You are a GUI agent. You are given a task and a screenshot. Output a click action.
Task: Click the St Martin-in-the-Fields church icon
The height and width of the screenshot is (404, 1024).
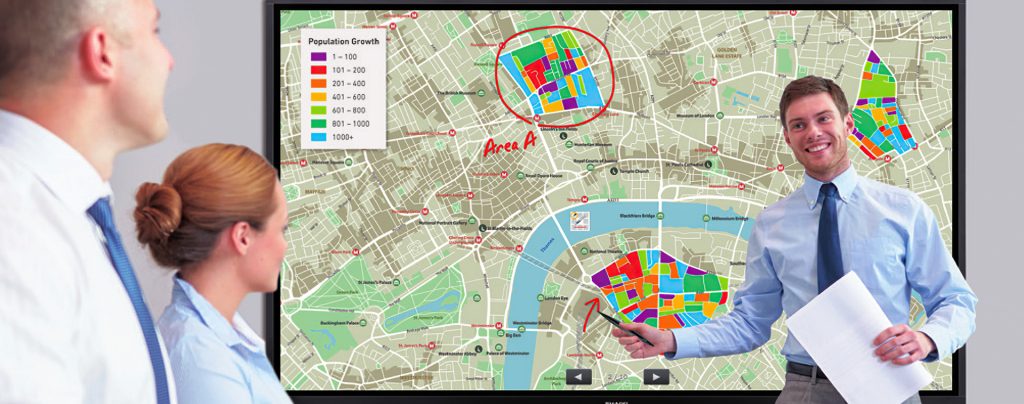(483, 228)
